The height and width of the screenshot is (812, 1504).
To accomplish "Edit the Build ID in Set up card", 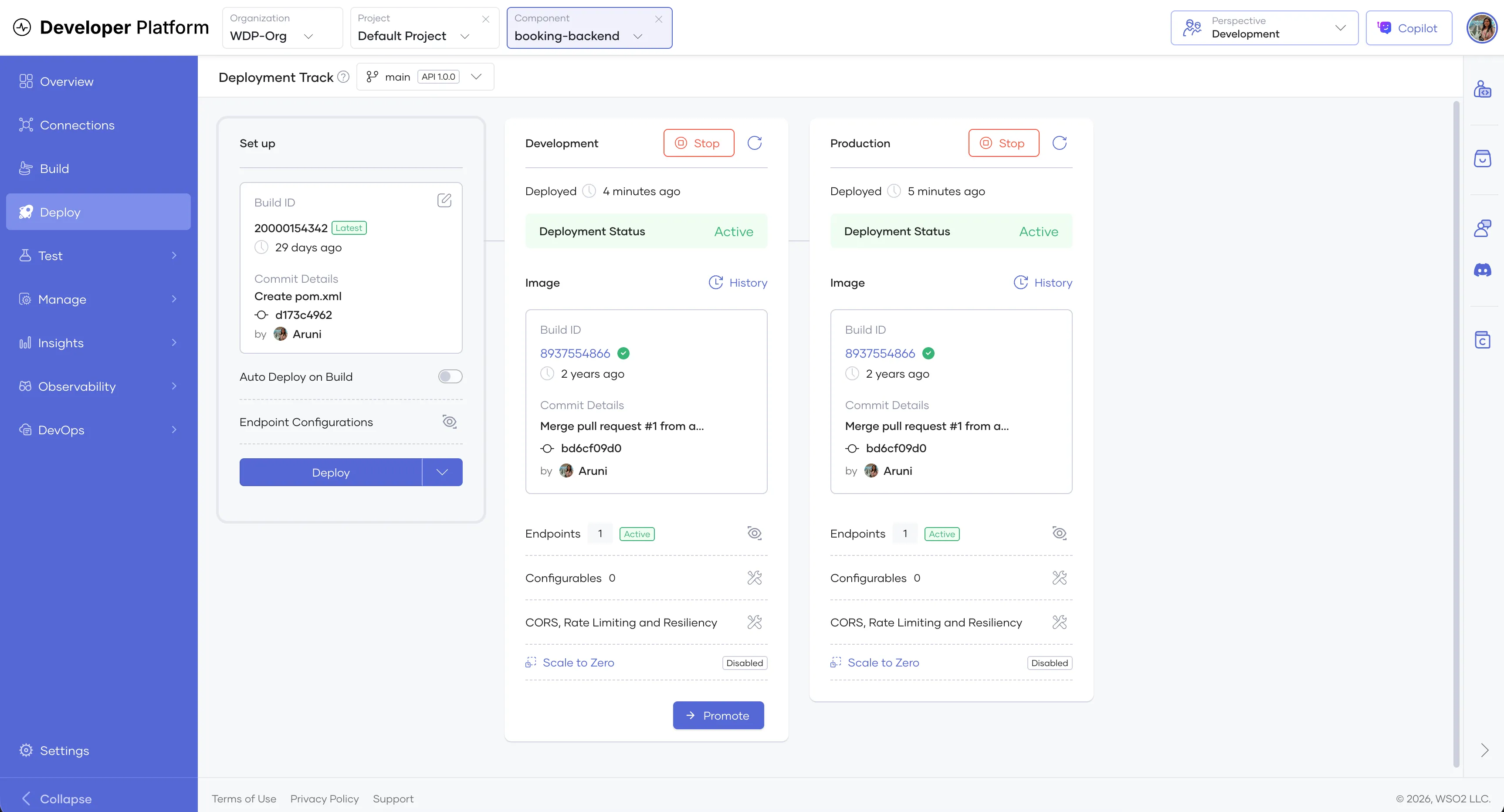I will click(444, 200).
